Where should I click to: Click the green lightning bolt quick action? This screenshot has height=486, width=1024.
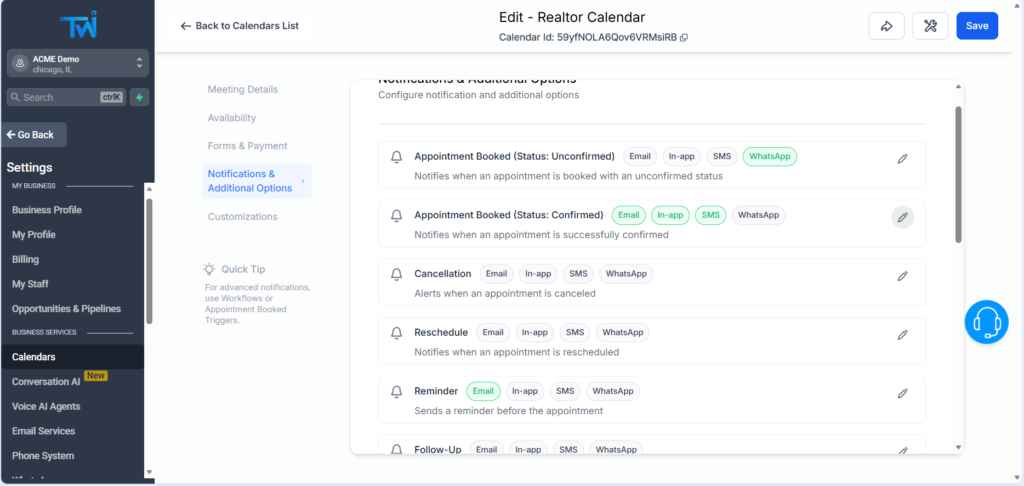[x=139, y=97]
